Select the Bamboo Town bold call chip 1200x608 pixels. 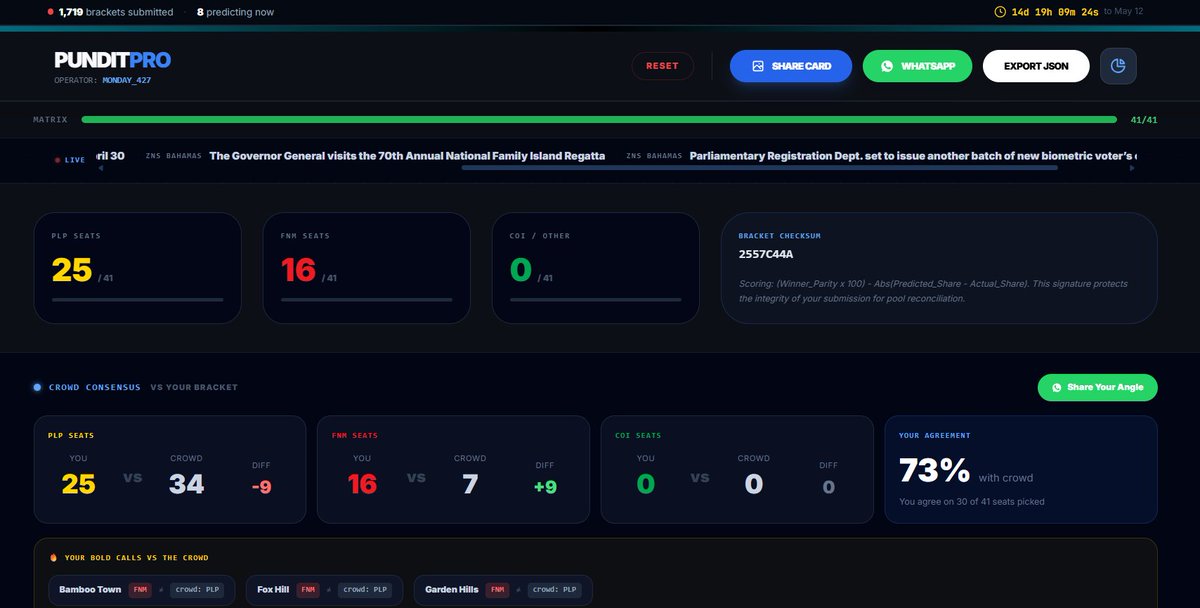(x=142, y=590)
